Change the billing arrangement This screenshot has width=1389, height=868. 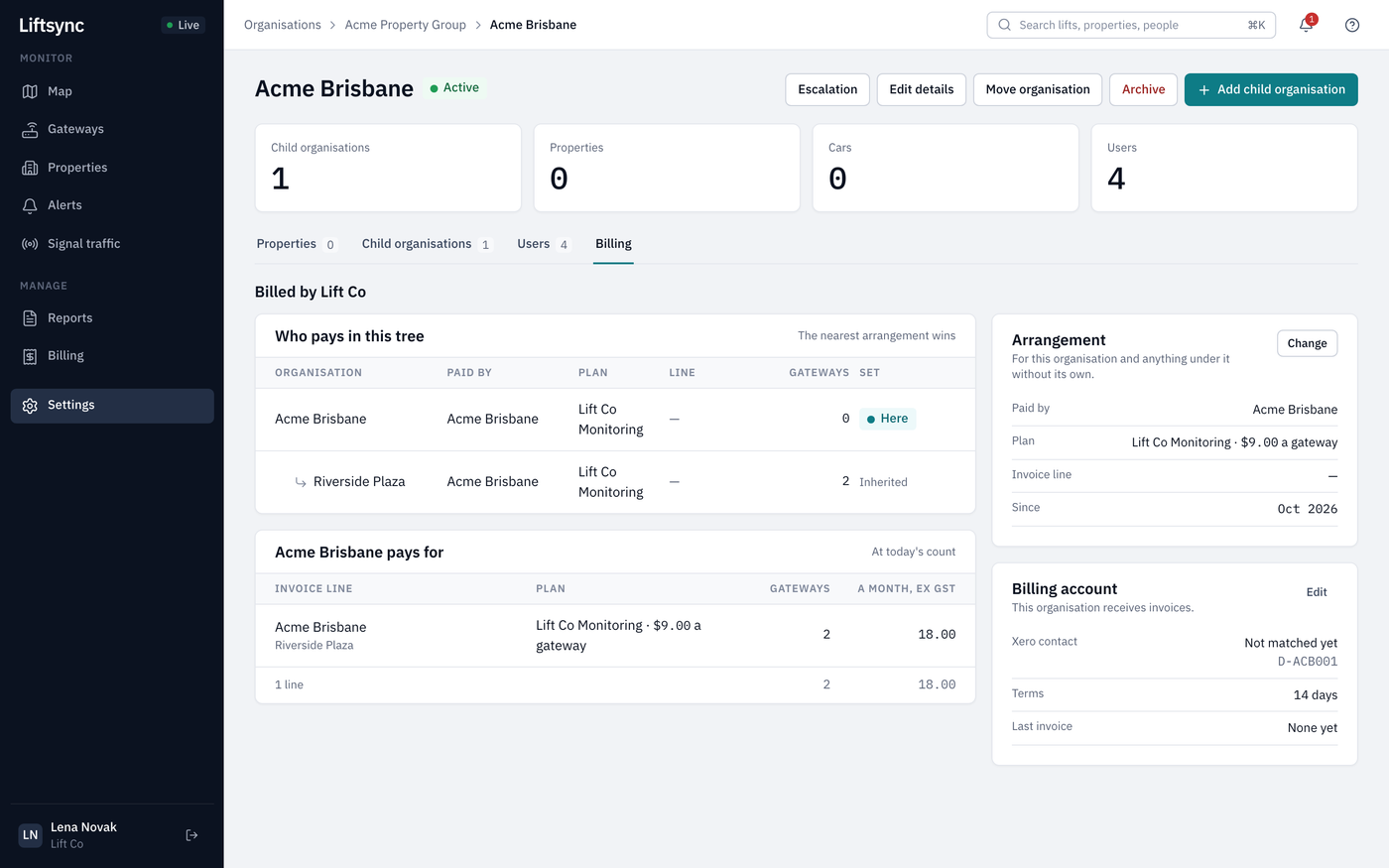click(1307, 343)
